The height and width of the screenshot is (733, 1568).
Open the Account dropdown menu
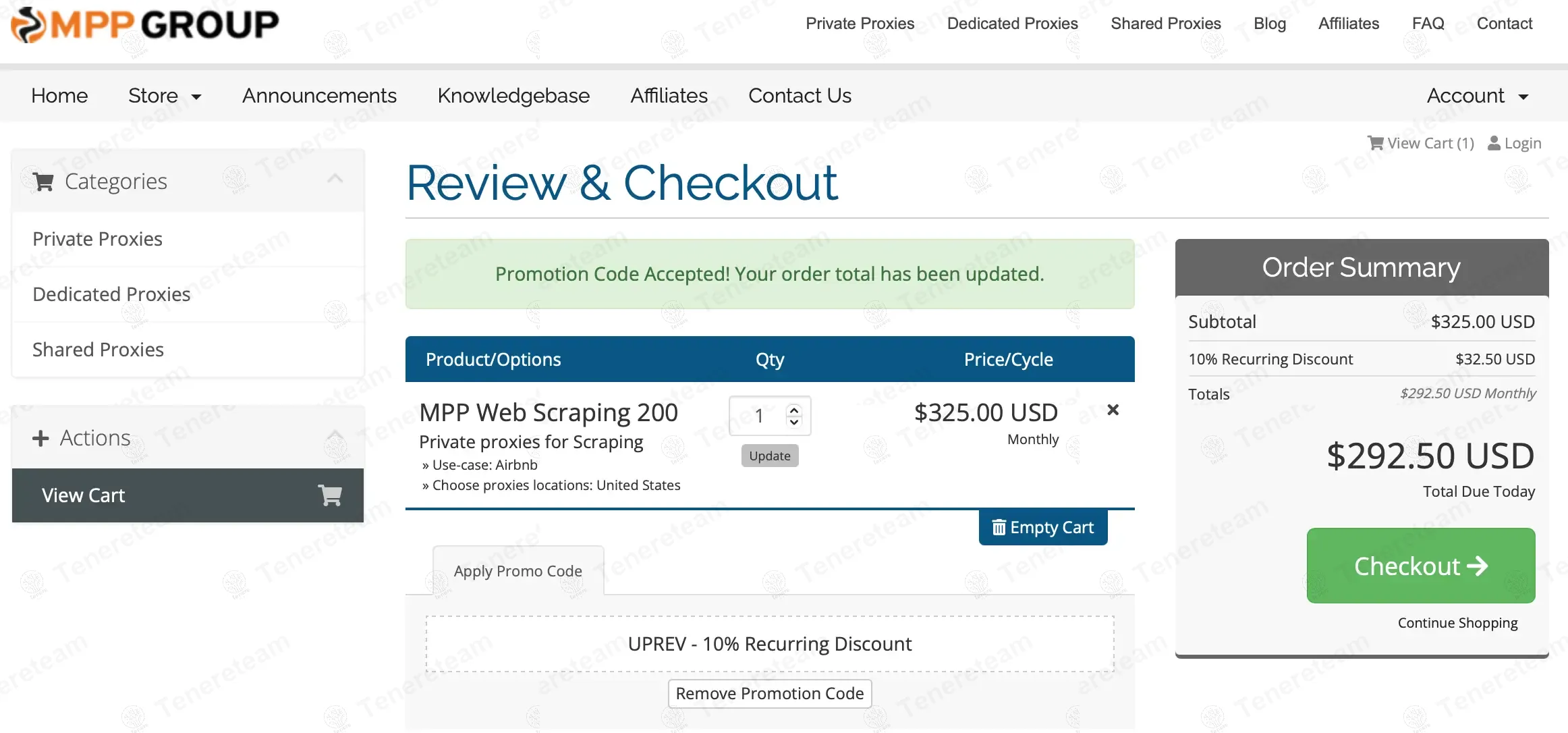[x=1478, y=96]
